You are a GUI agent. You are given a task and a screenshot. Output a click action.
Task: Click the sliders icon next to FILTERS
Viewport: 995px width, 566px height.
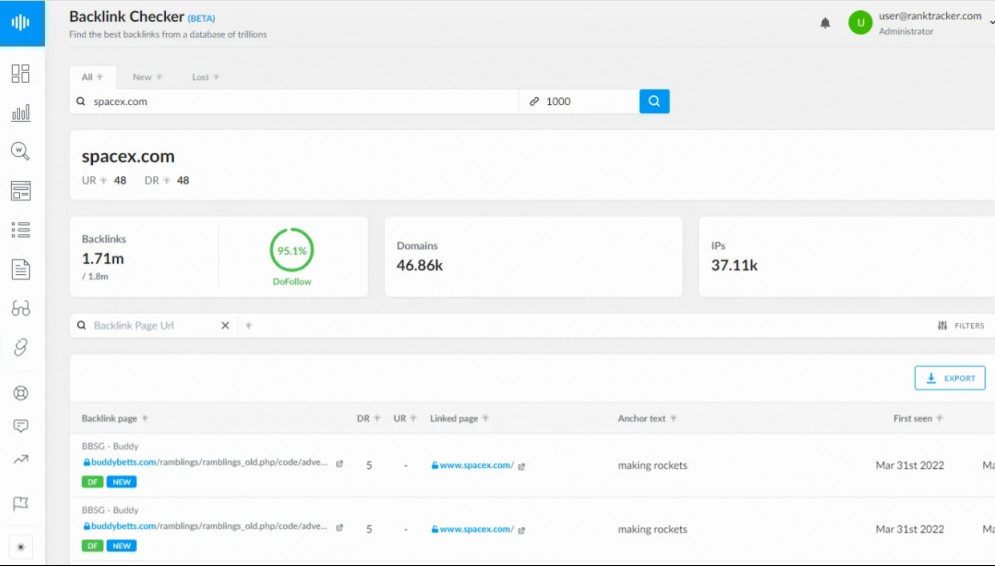[x=942, y=326]
